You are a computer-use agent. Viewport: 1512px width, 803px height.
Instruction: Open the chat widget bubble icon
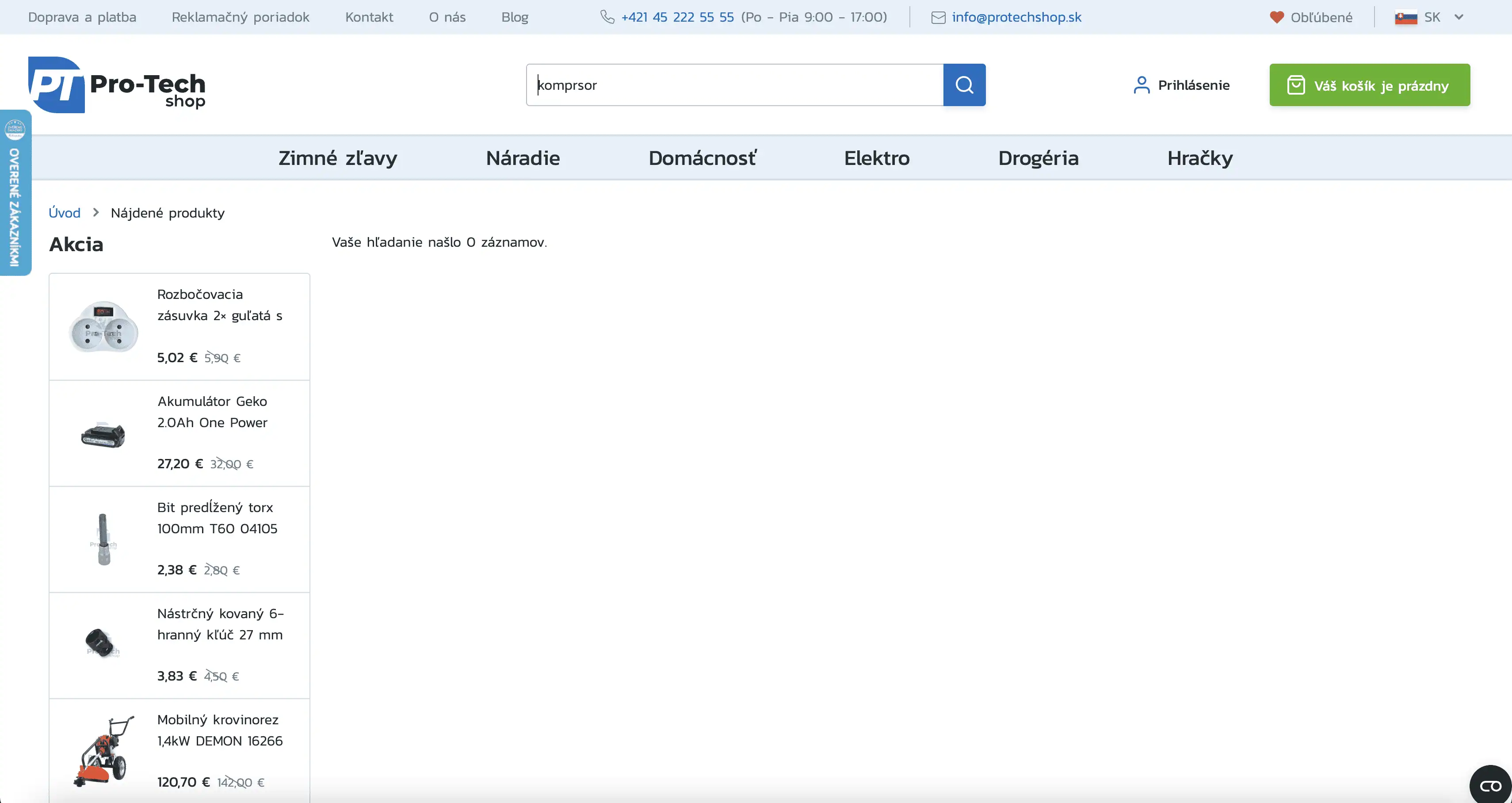coord(1490,785)
